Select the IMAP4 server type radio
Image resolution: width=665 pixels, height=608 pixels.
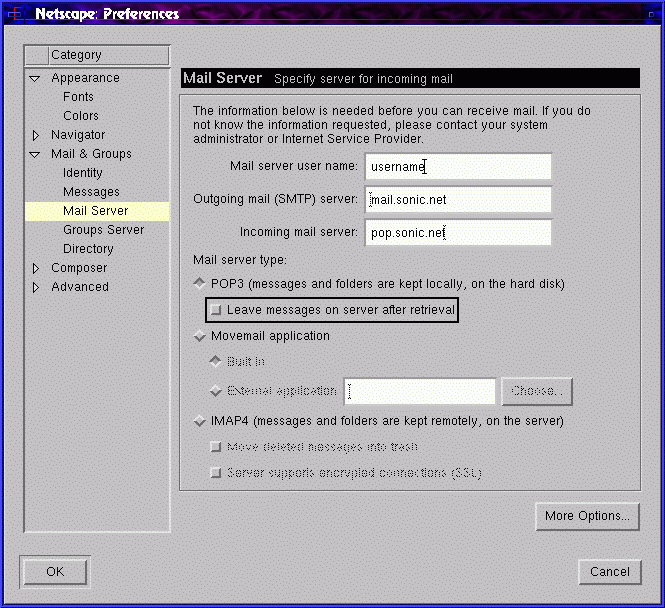[x=199, y=421]
